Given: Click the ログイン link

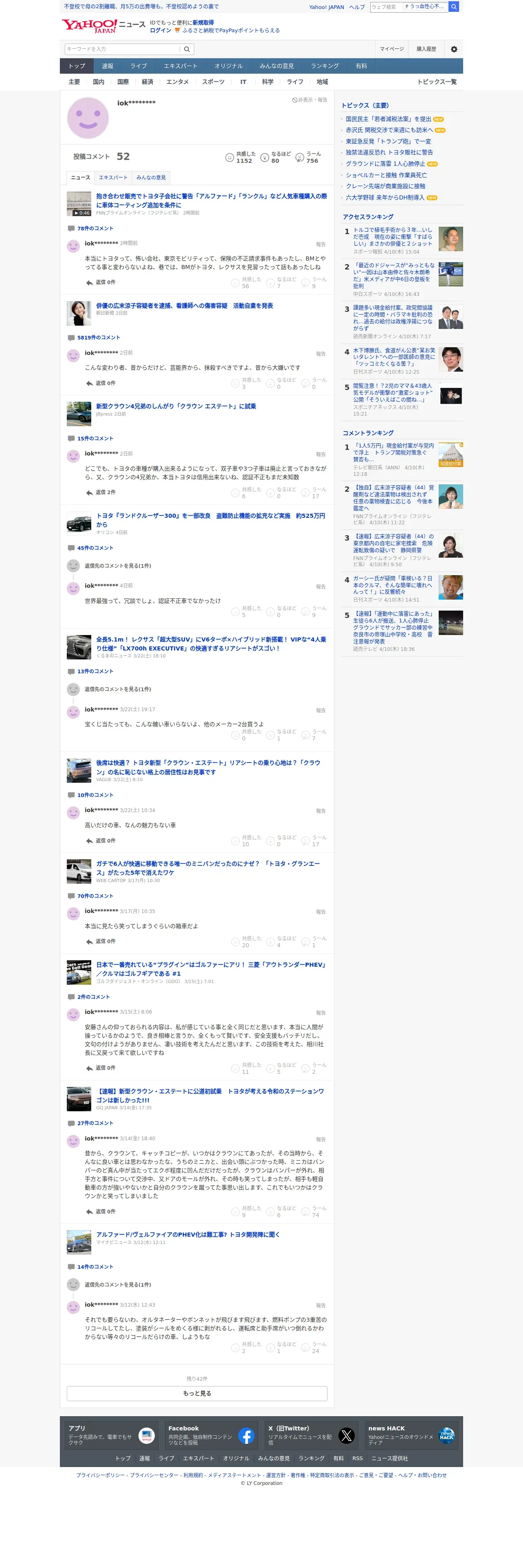Looking at the screenshot, I should tap(160, 31).
